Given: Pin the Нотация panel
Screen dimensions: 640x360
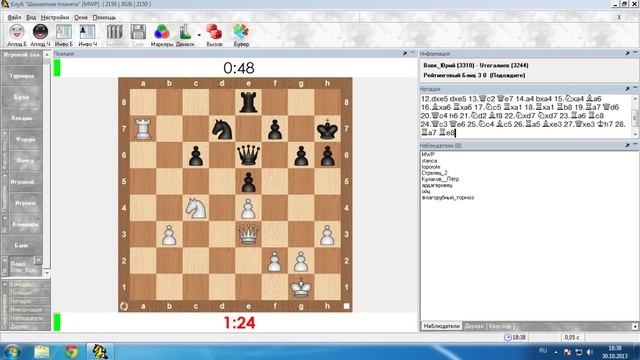Looking at the screenshot, I should (627, 89).
